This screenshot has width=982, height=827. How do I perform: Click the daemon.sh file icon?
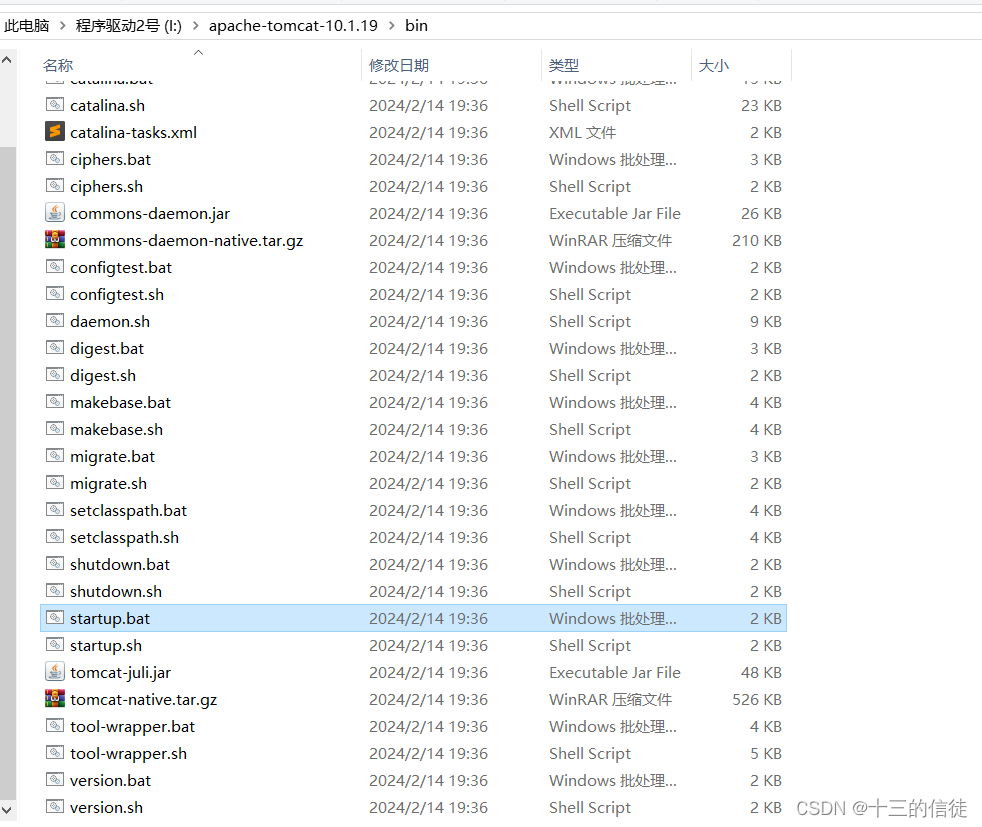click(x=54, y=321)
